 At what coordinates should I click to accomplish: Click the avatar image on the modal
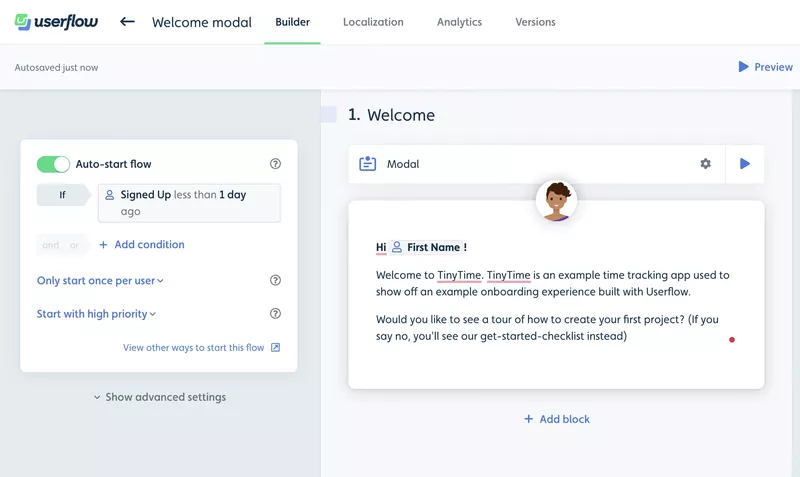556,200
